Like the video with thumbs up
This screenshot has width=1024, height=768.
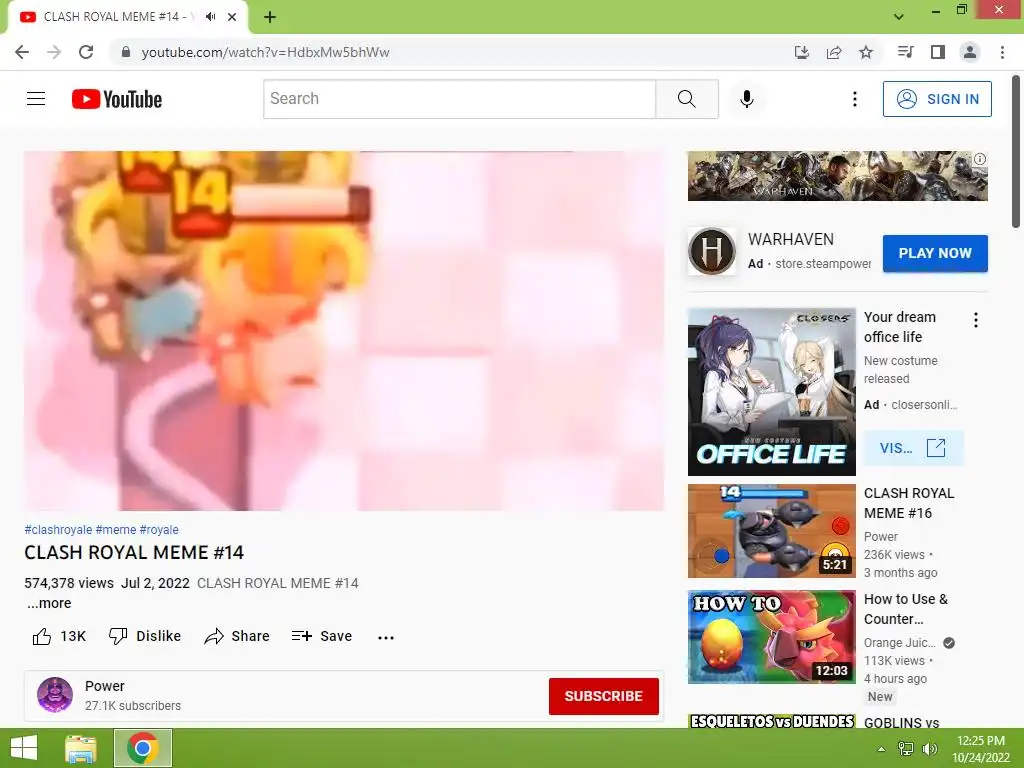(59, 636)
